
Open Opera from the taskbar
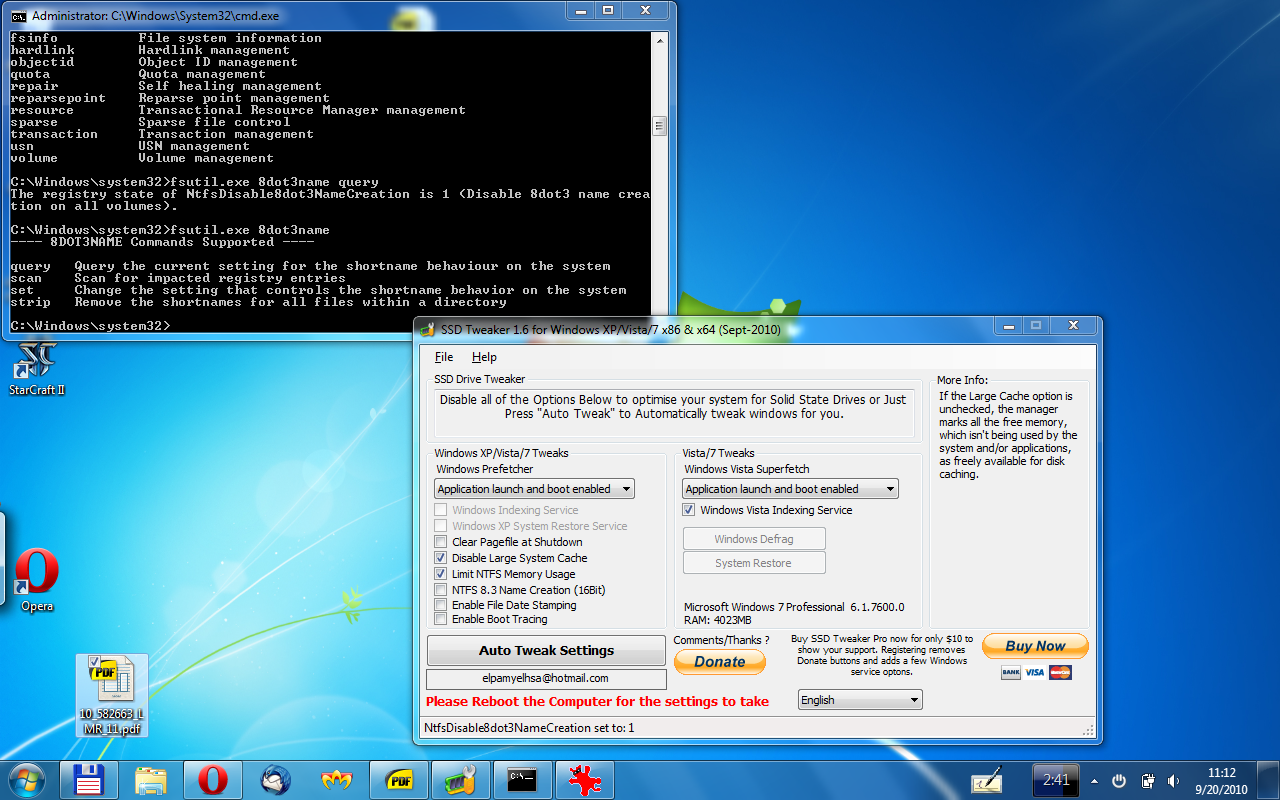(213, 780)
